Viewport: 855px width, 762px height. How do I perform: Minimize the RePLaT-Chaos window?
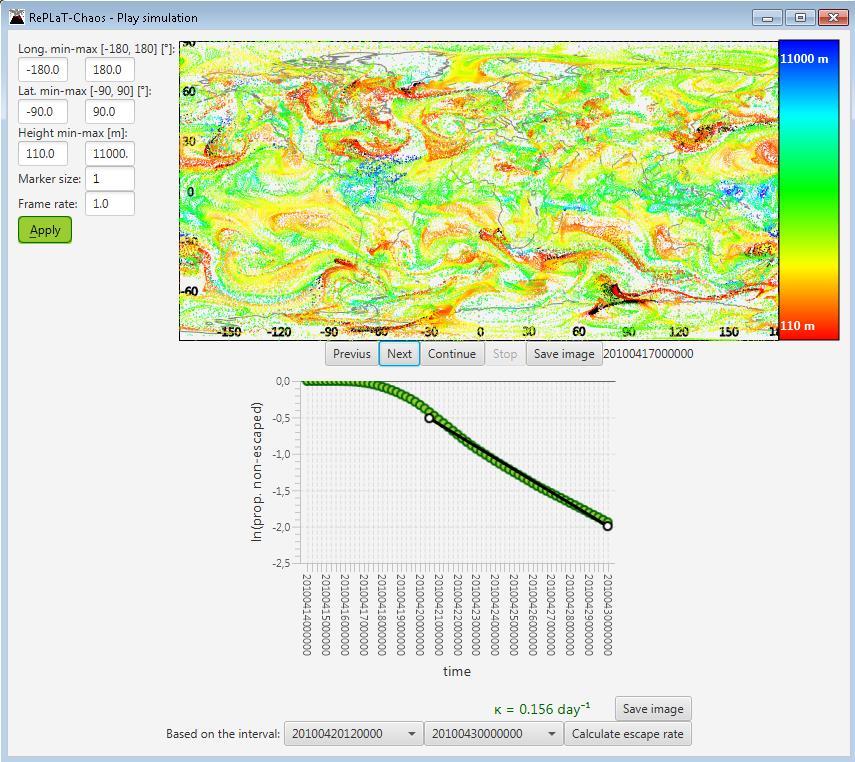(x=767, y=18)
